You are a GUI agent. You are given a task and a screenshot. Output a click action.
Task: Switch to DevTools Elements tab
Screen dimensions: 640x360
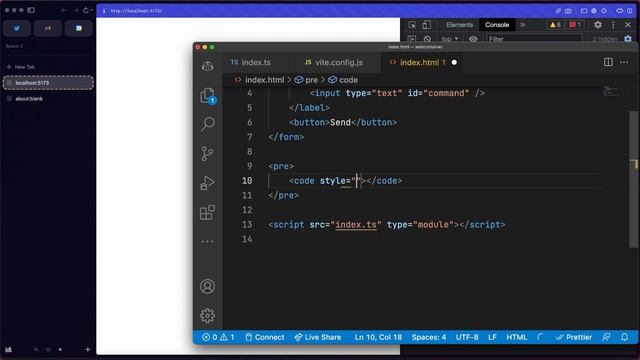coord(460,25)
